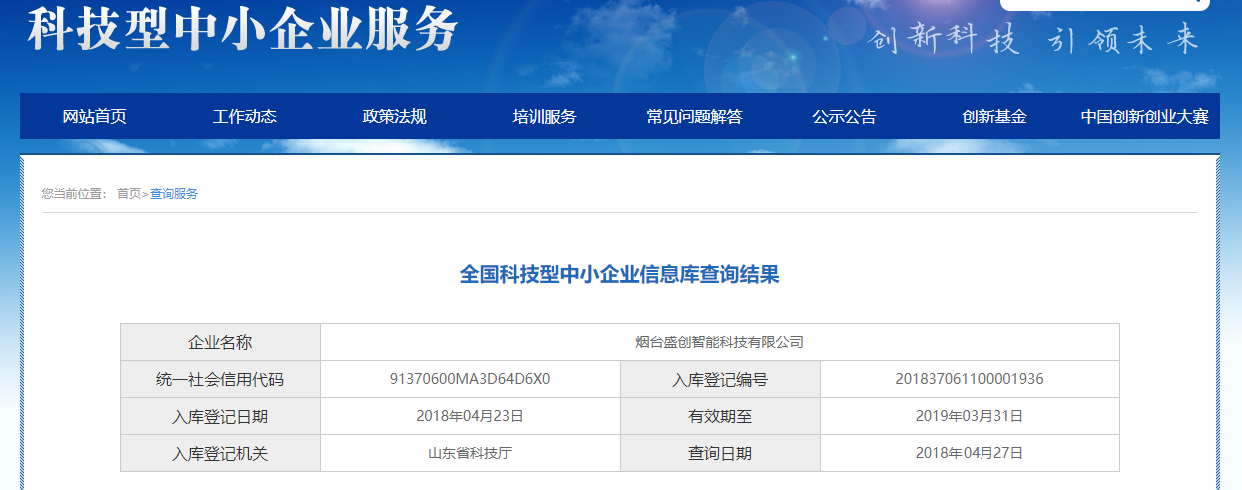
Task: Open 中国创新创业大赛 from the navigation bar
Action: point(1144,117)
